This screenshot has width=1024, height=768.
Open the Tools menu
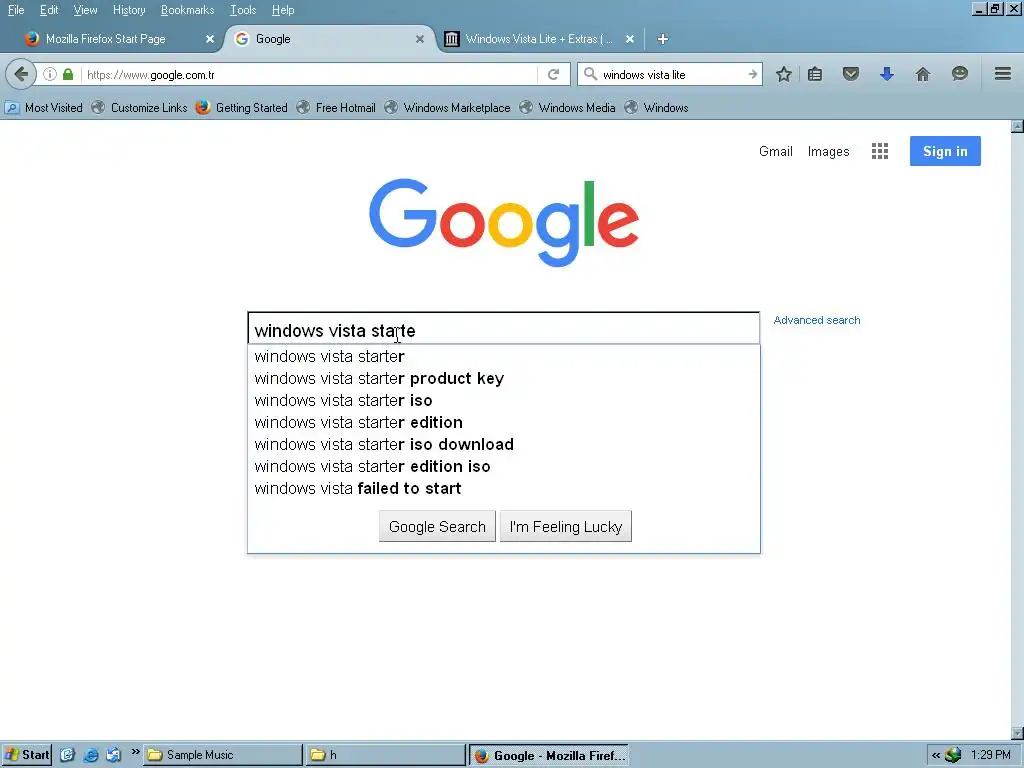click(242, 10)
